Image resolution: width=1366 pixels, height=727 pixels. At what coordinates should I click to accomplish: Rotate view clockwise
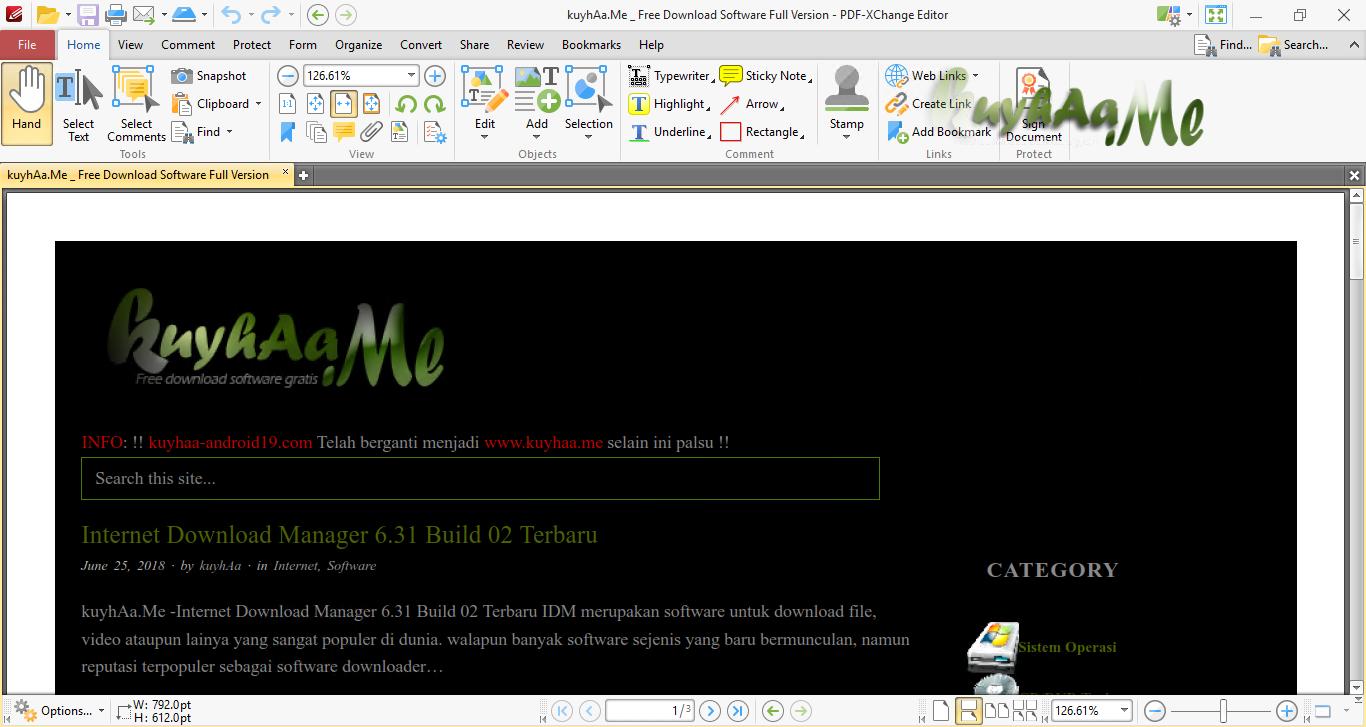coord(434,104)
